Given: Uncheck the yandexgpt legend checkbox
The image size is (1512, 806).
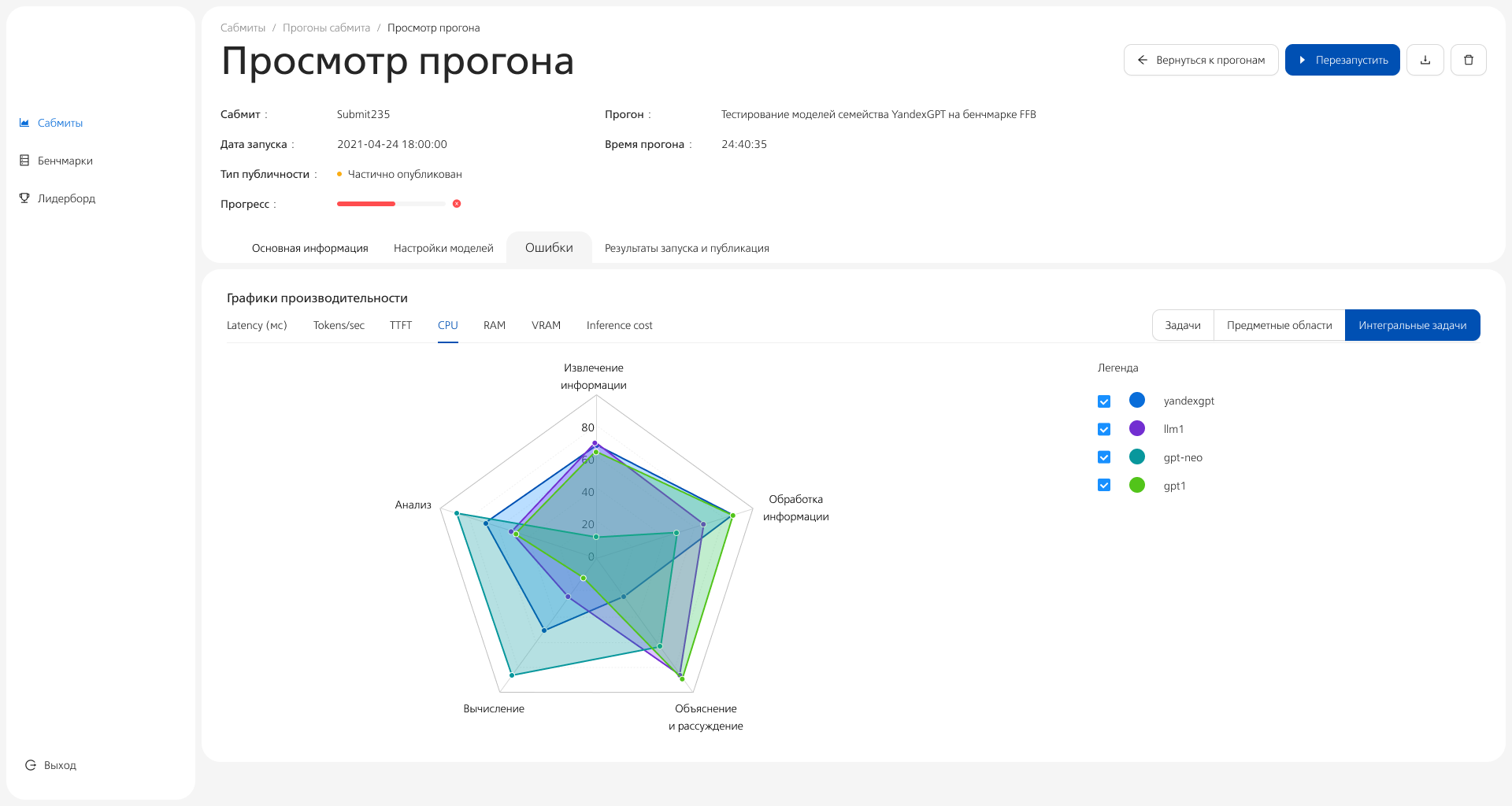Looking at the screenshot, I should [x=1104, y=401].
